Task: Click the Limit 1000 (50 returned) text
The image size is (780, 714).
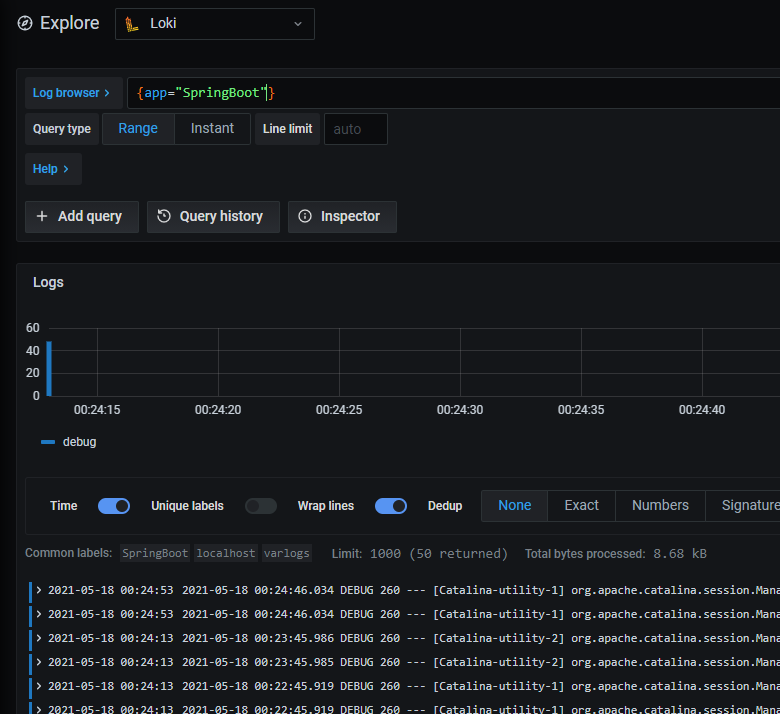Action: [419, 554]
